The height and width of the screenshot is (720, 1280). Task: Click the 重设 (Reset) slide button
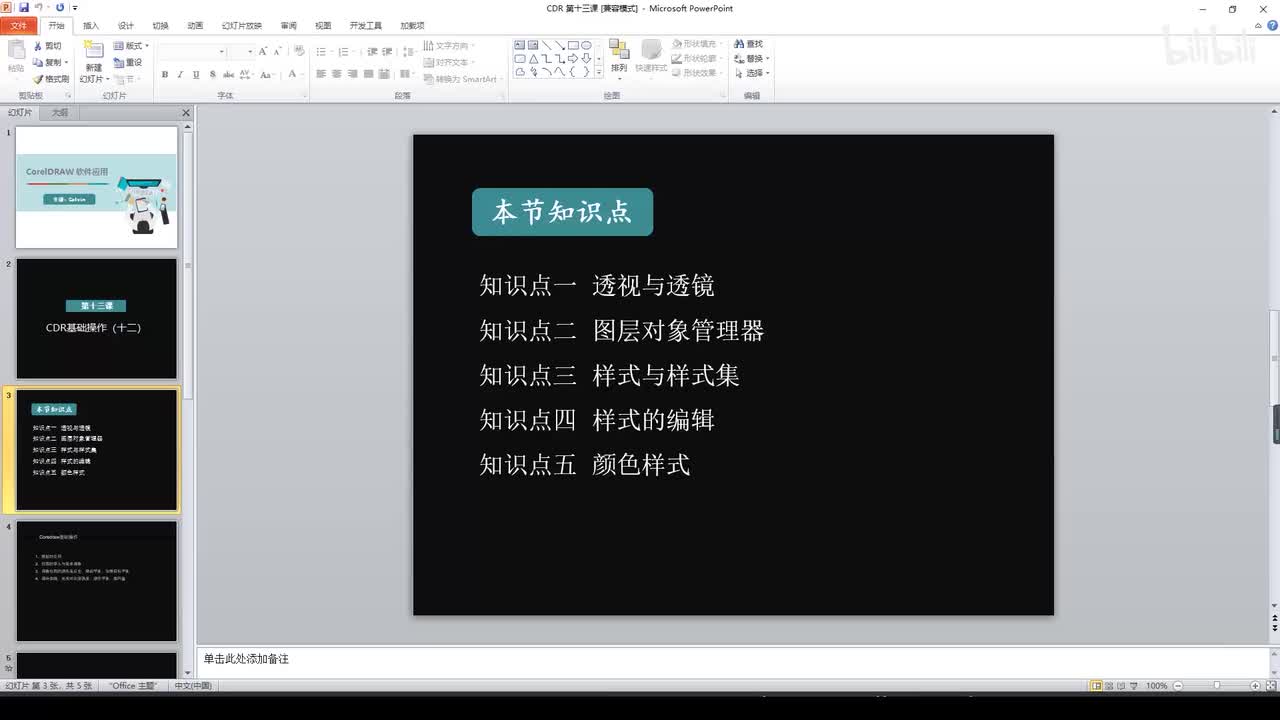[128, 62]
